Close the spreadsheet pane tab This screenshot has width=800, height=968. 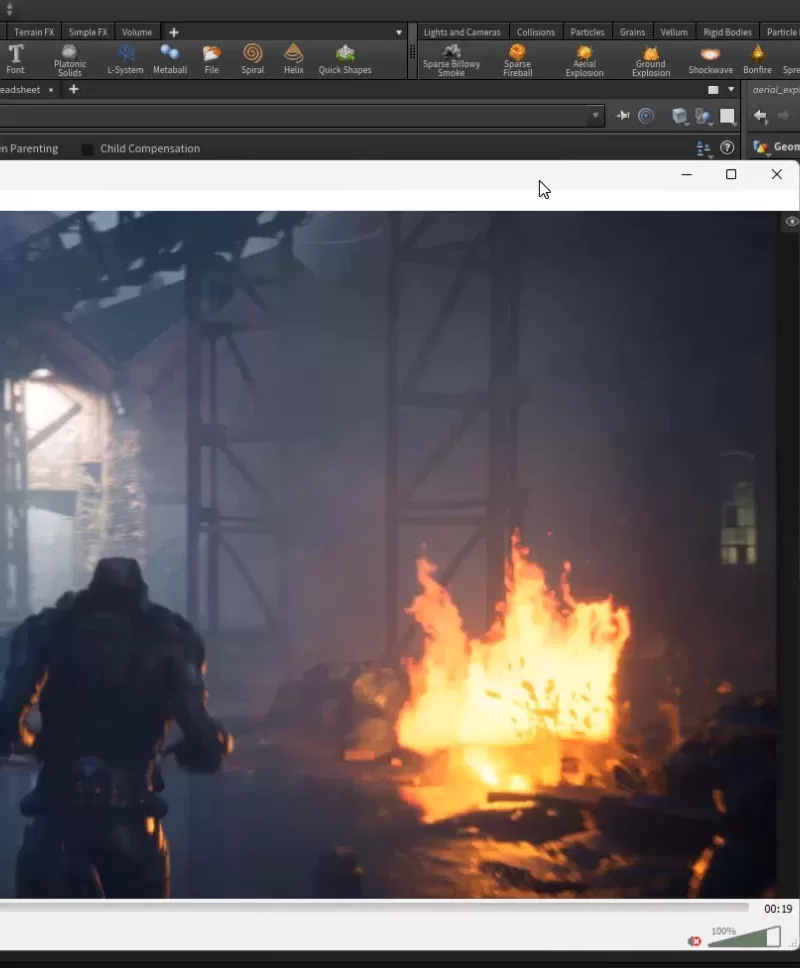[51, 90]
